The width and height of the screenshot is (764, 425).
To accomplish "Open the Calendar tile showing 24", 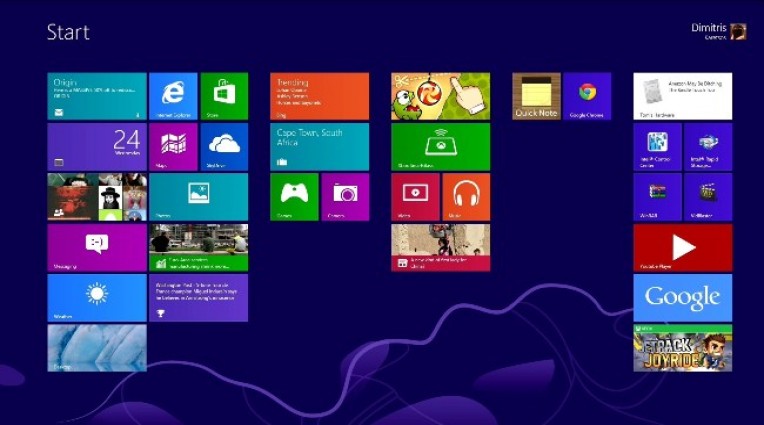I will (97, 146).
